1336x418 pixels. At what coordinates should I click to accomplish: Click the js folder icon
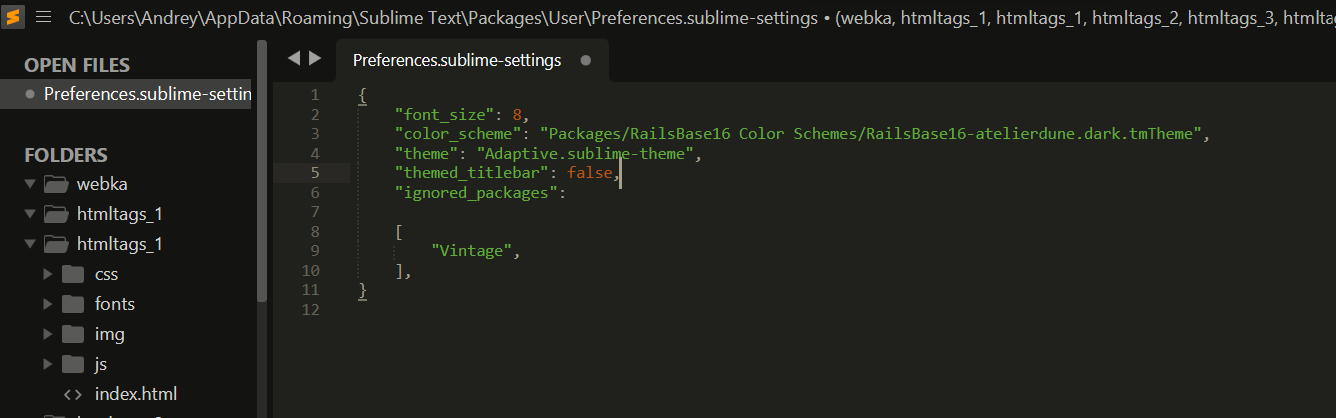[73, 364]
